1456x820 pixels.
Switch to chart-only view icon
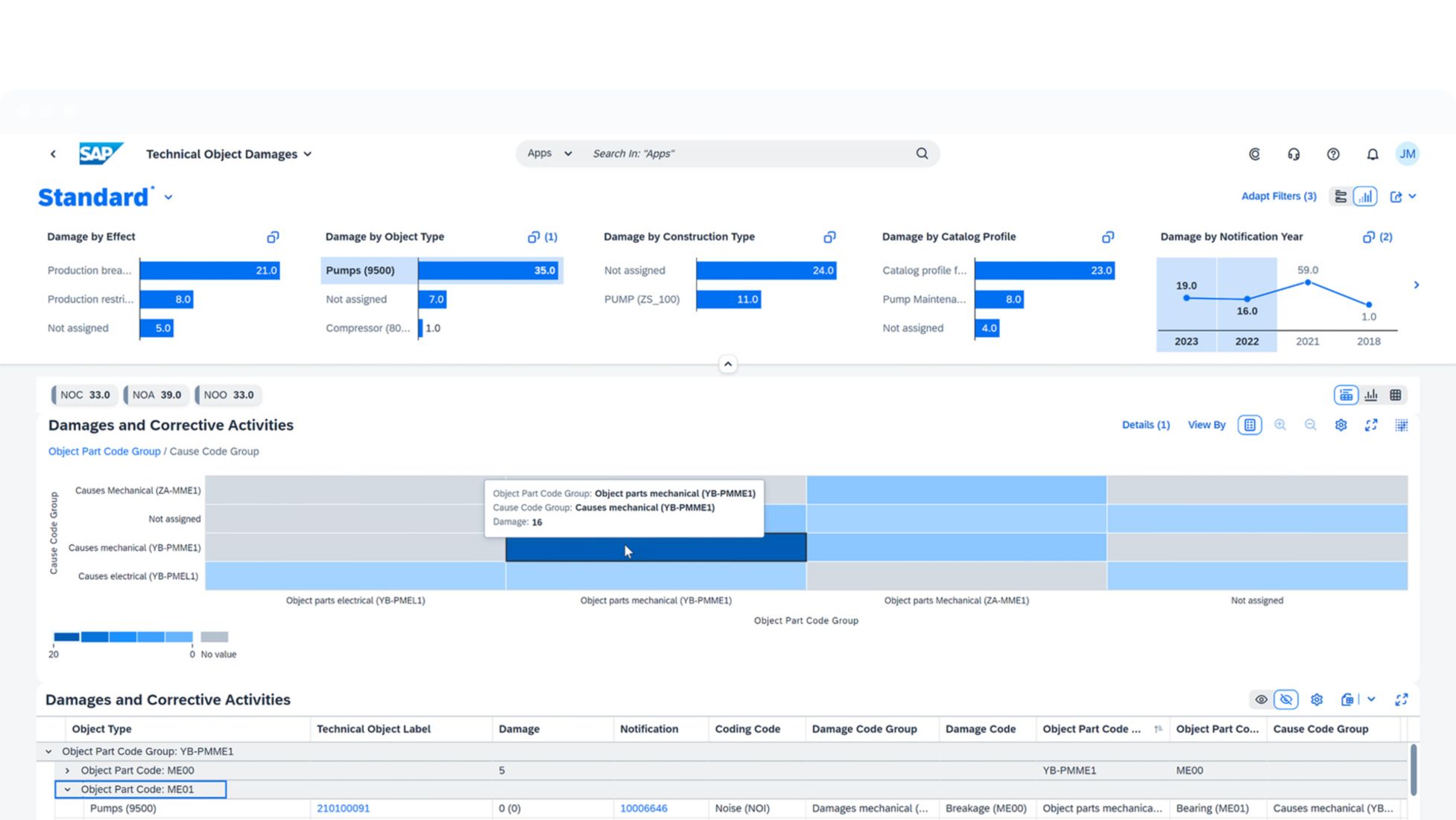(x=1371, y=395)
